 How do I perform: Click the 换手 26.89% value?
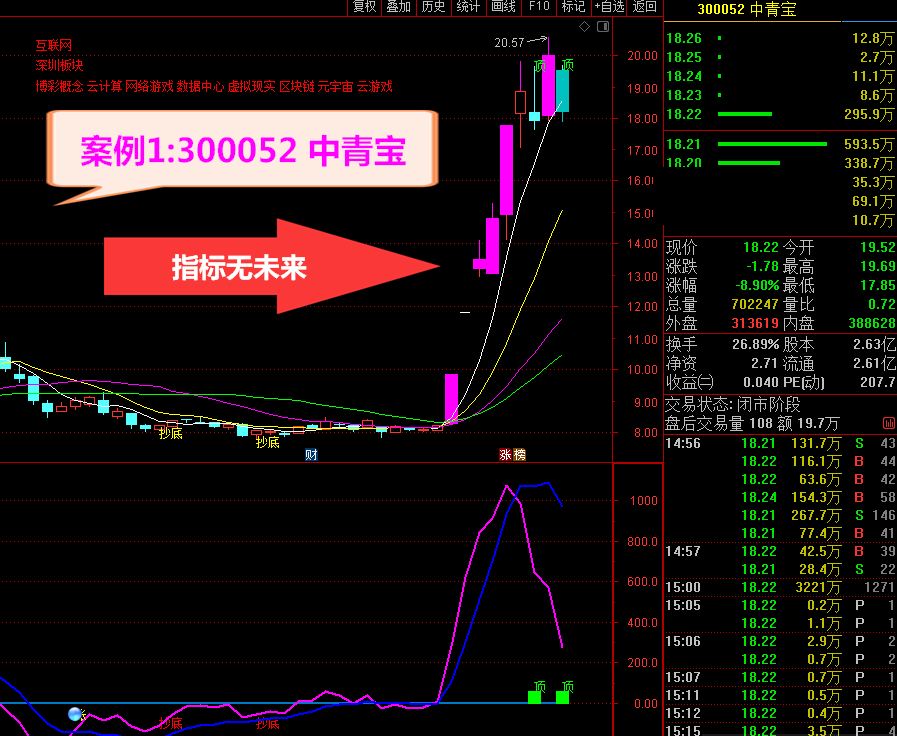756,345
